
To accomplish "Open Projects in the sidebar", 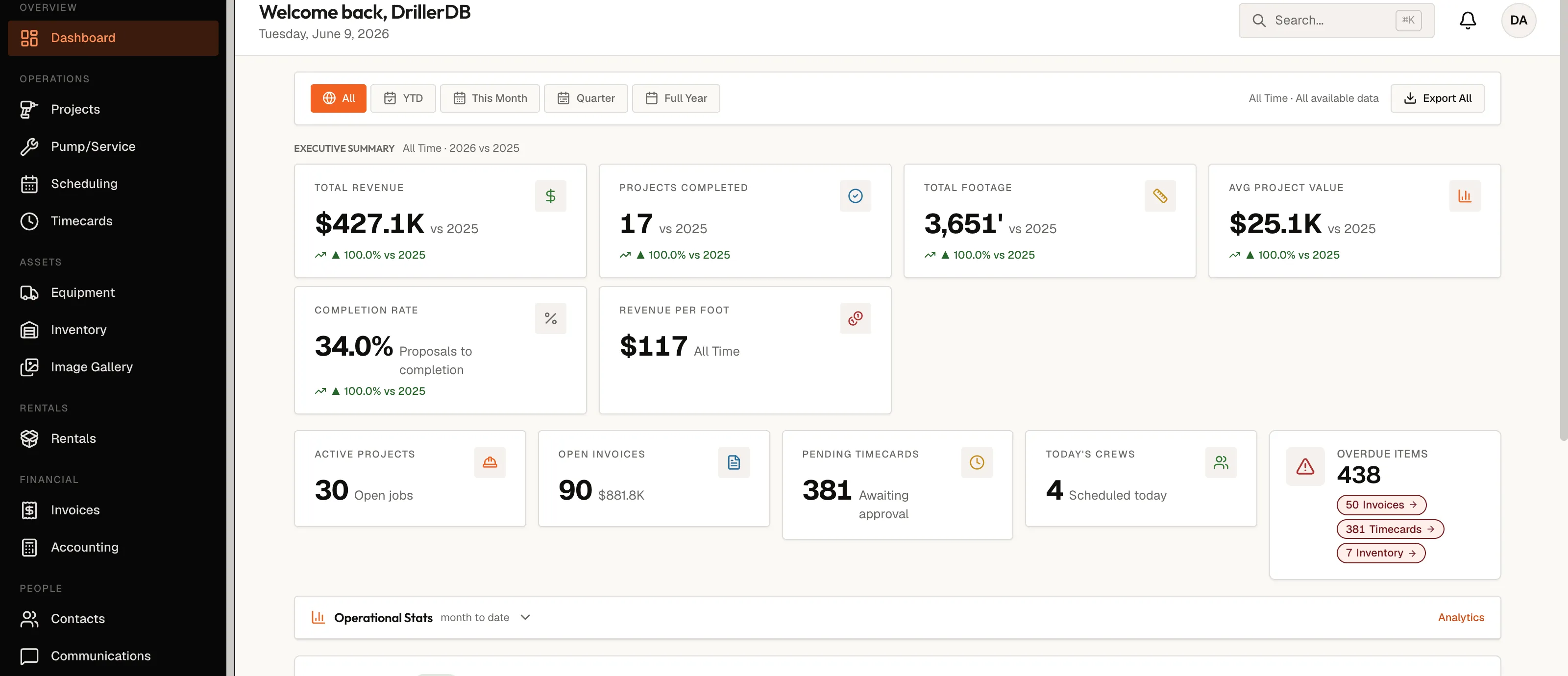I will [x=113, y=110].
